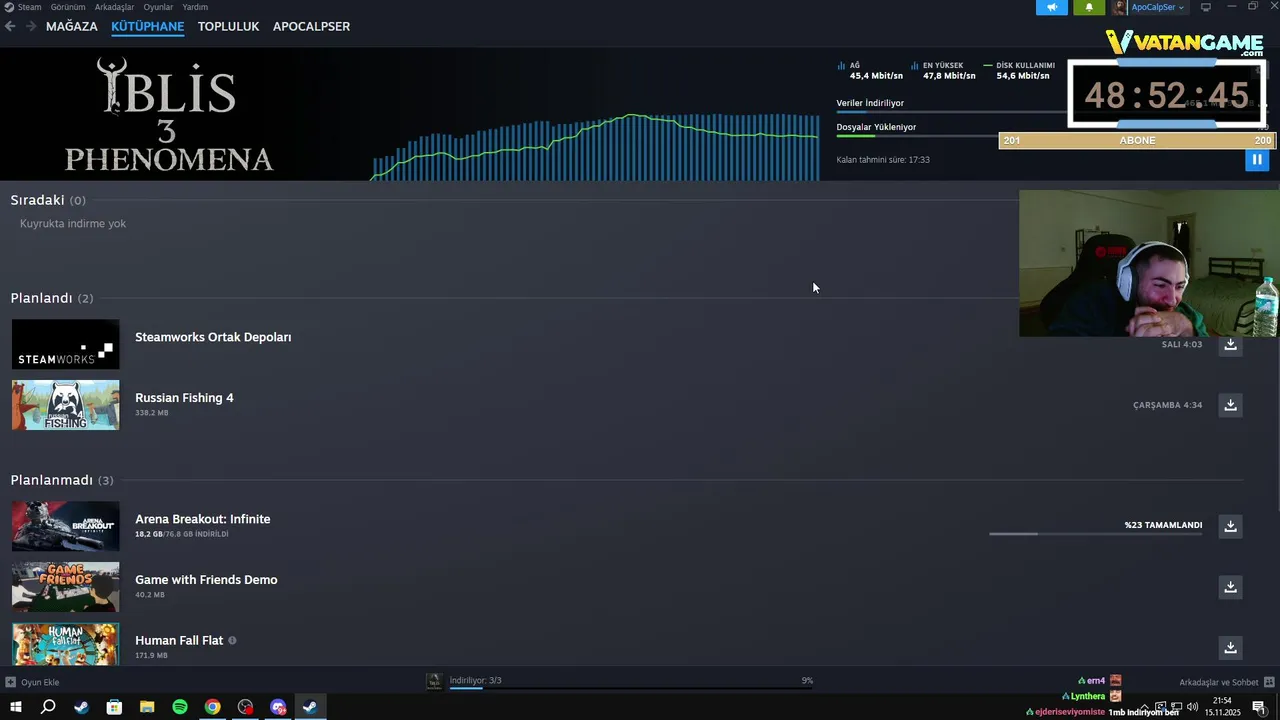This screenshot has width=1280, height=720.
Task: Click the Dosyalar Yükleniyor progress bar
Action: point(917,136)
